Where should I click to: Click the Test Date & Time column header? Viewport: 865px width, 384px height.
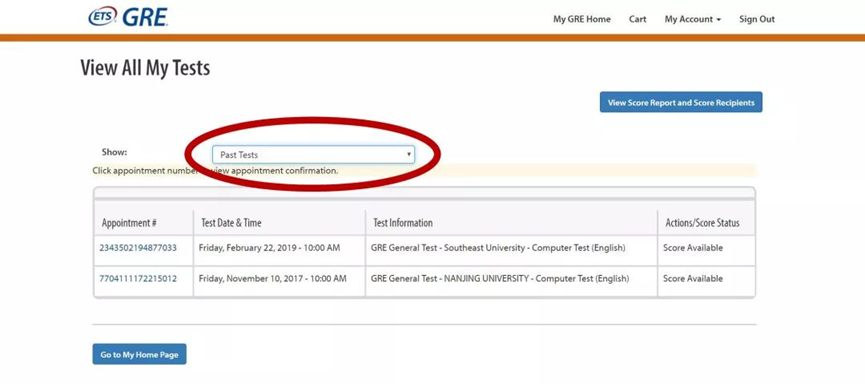coord(231,223)
